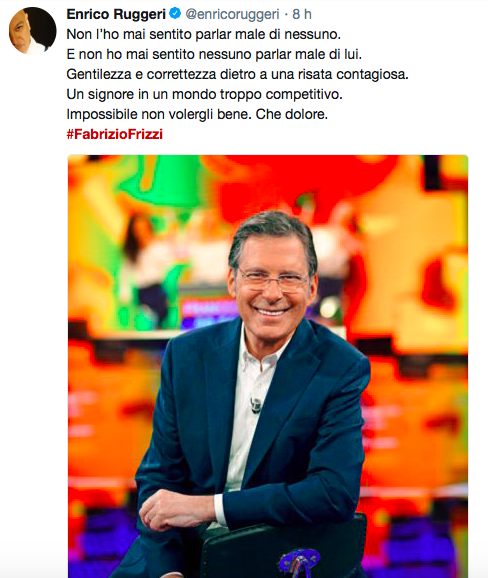
Task: Open the attached photo of the smiling man
Action: (268, 366)
